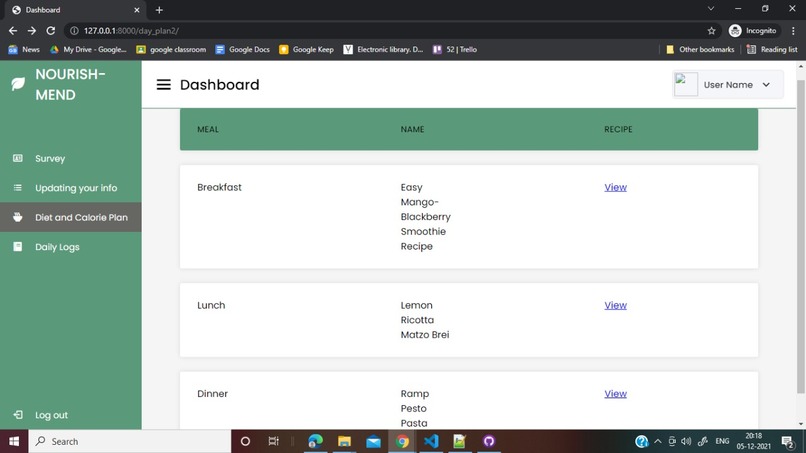This screenshot has width=806, height=453.
Task: Open Chrome three-dot menu
Action: coord(793,31)
